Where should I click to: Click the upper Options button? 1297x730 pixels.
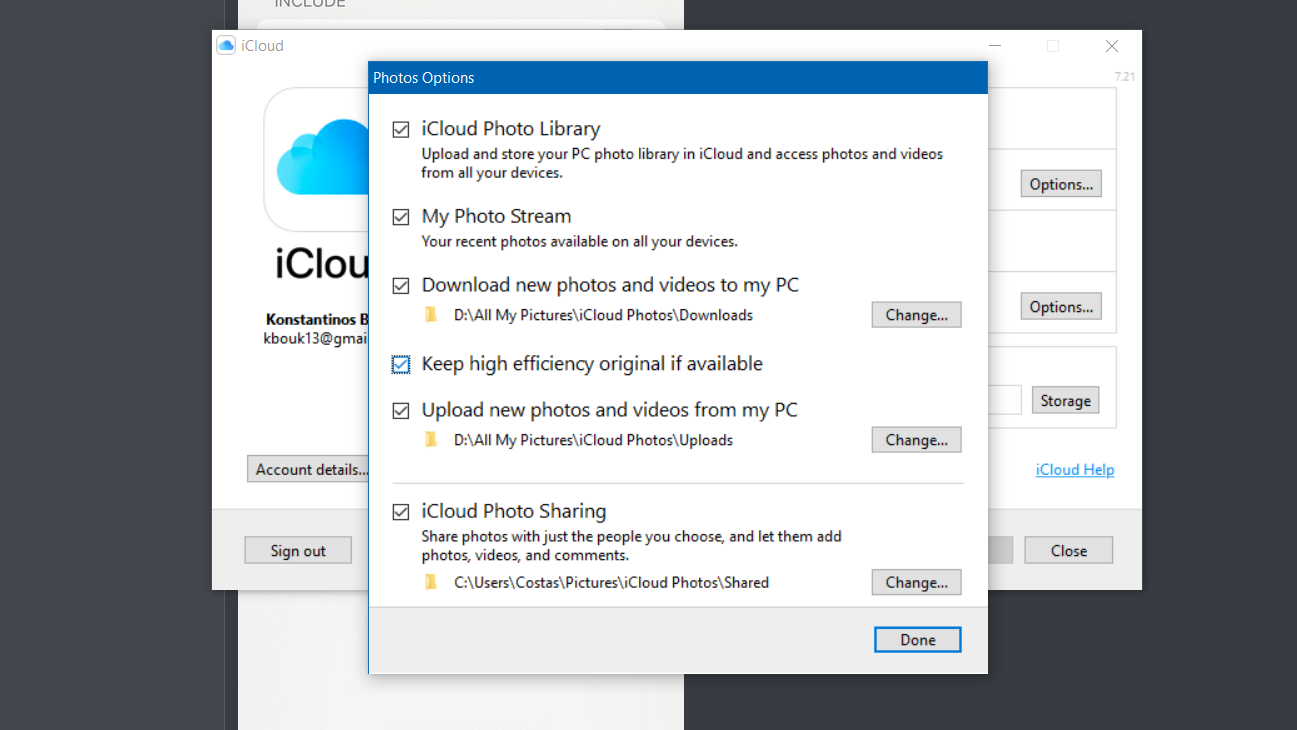coord(1060,183)
